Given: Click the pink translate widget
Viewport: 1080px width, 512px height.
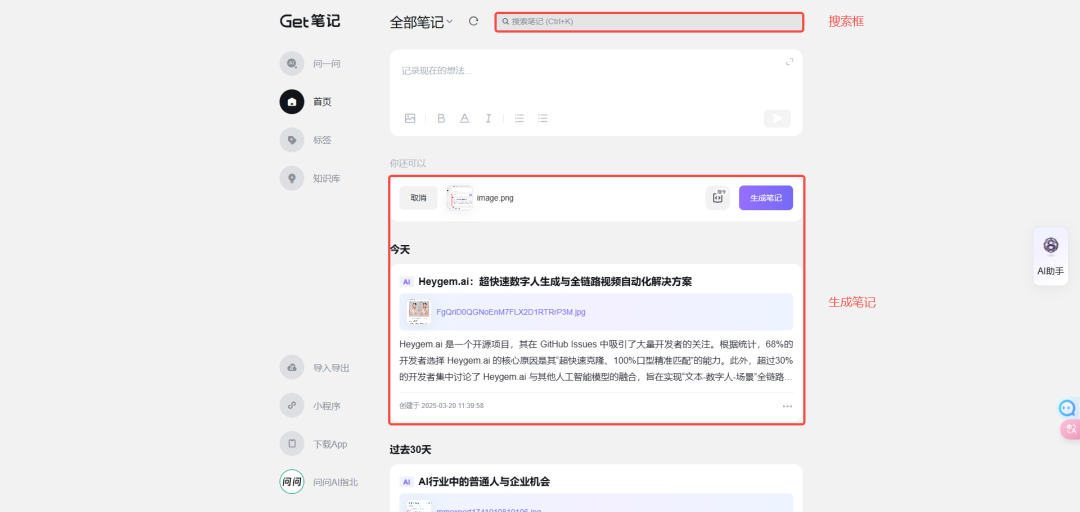Looking at the screenshot, I should pos(1070,429).
